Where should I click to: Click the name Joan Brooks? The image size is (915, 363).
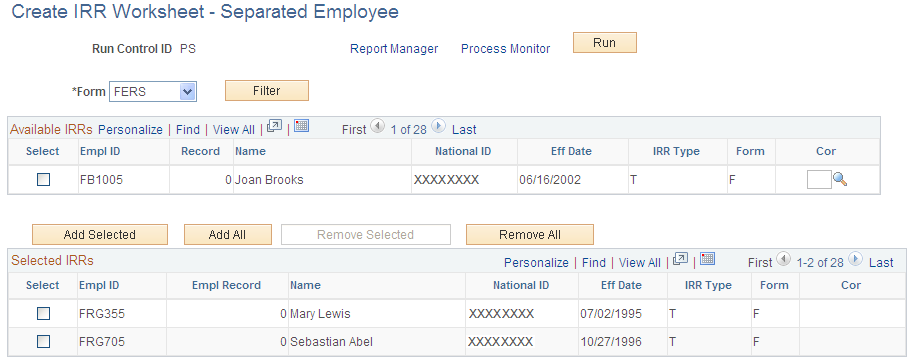(269, 180)
